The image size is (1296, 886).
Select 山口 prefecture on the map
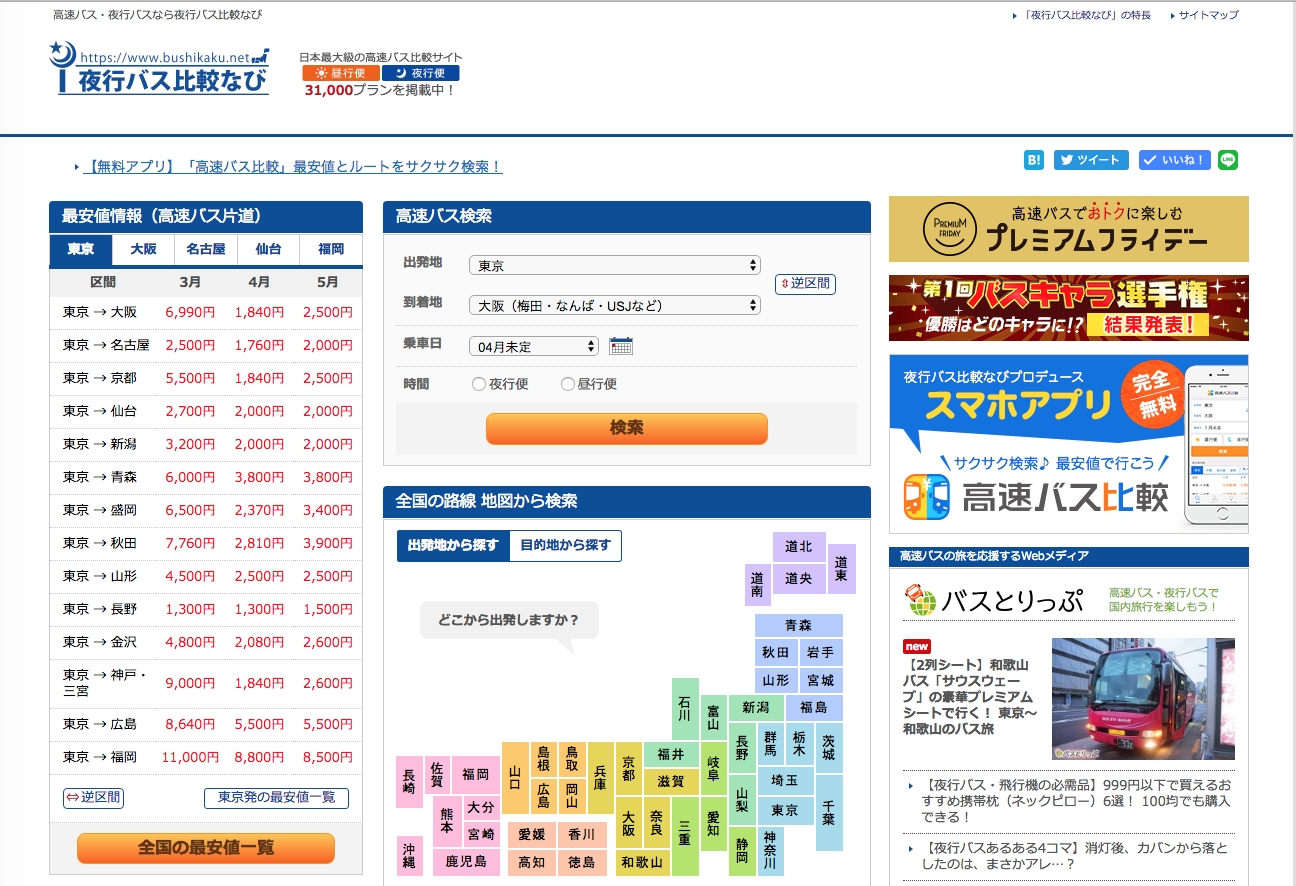(x=515, y=778)
